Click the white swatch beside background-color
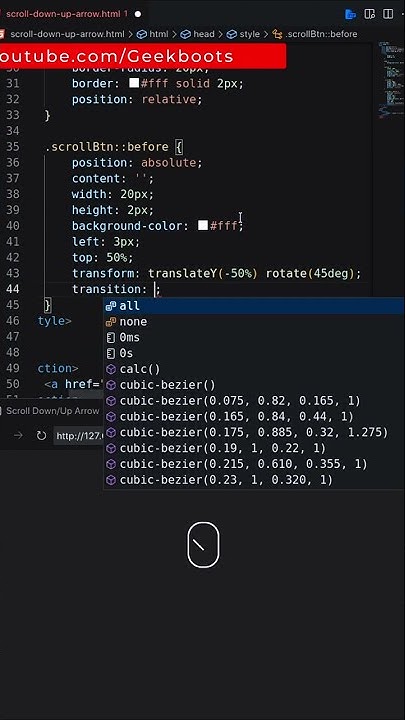This screenshot has height=720, width=405. [202, 225]
